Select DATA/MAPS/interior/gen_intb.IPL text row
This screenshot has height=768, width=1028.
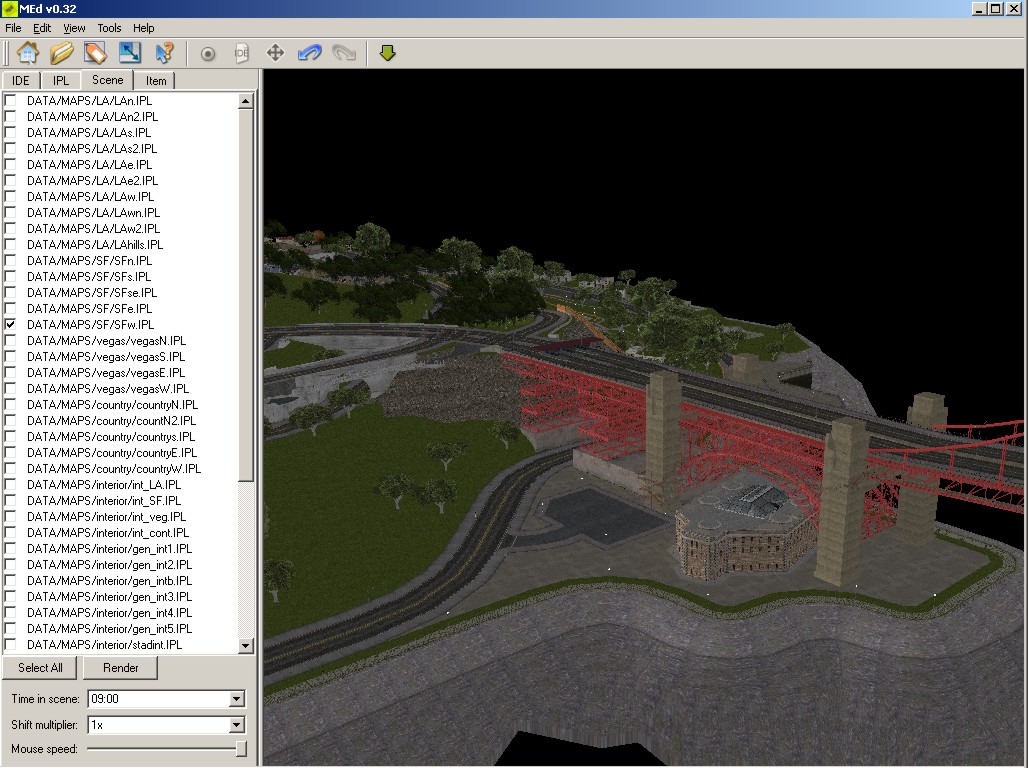pyautogui.click(x=109, y=580)
